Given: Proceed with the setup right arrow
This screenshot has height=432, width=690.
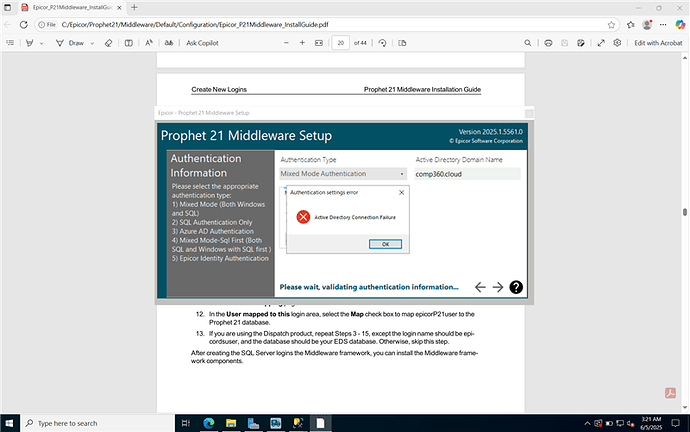Looking at the screenshot, I should pos(498,287).
